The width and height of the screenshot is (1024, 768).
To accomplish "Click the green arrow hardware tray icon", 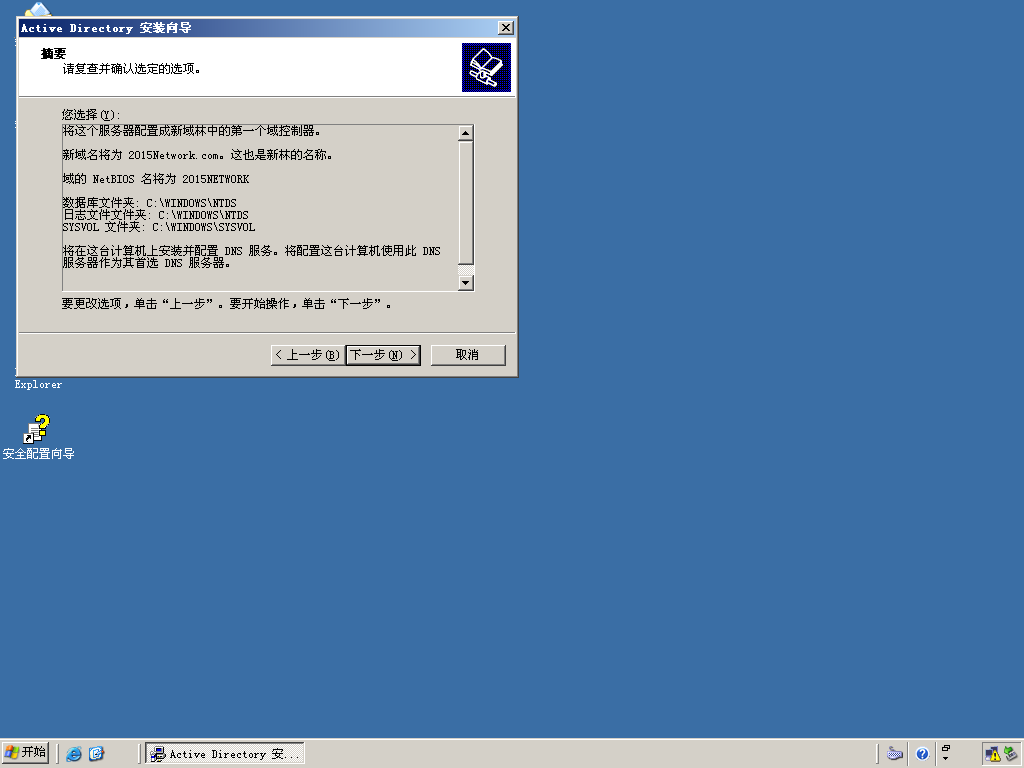I will [1010, 754].
